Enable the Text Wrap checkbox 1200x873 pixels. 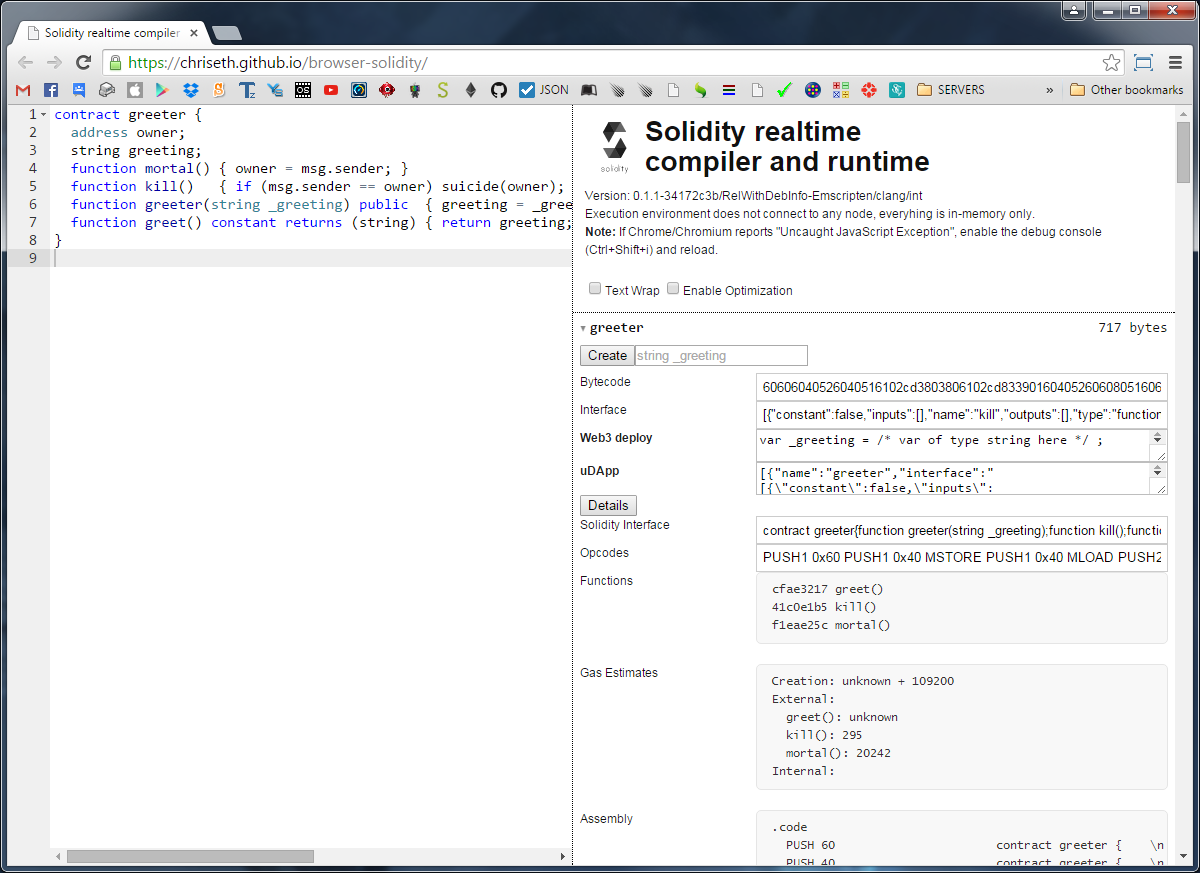pyautogui.click(x=595, y=289)
